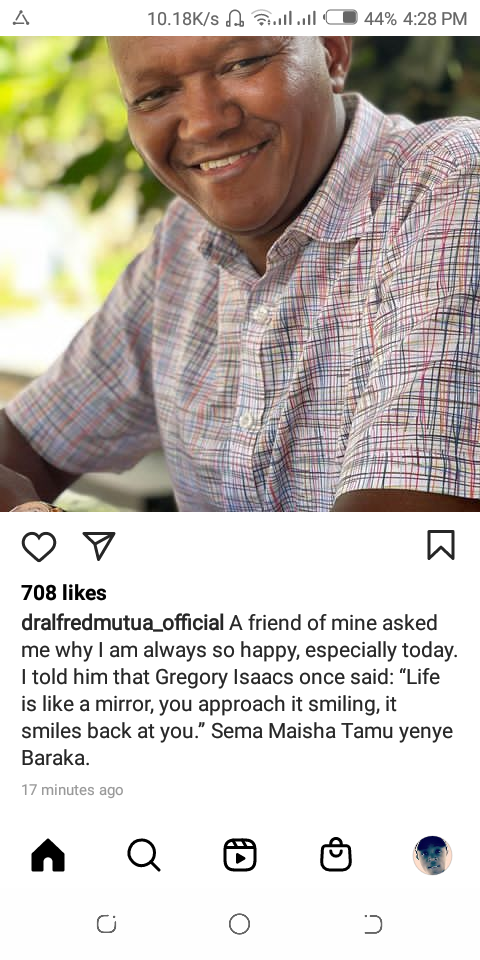Tap the Android recent apps button
The image size is (480, 960).
click(x=107, y=924)
